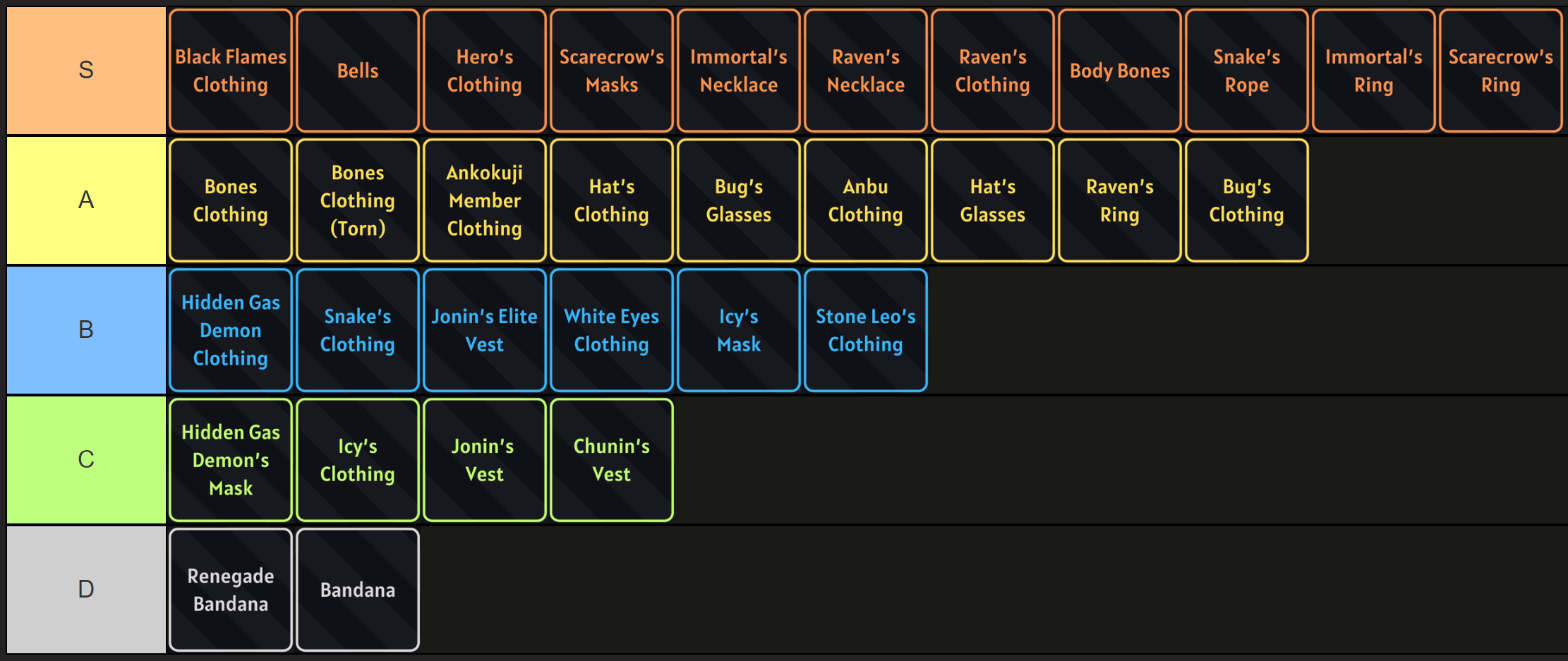Click the Raven's Ring tile
1568x661 pixels.
pos(1120,200)
